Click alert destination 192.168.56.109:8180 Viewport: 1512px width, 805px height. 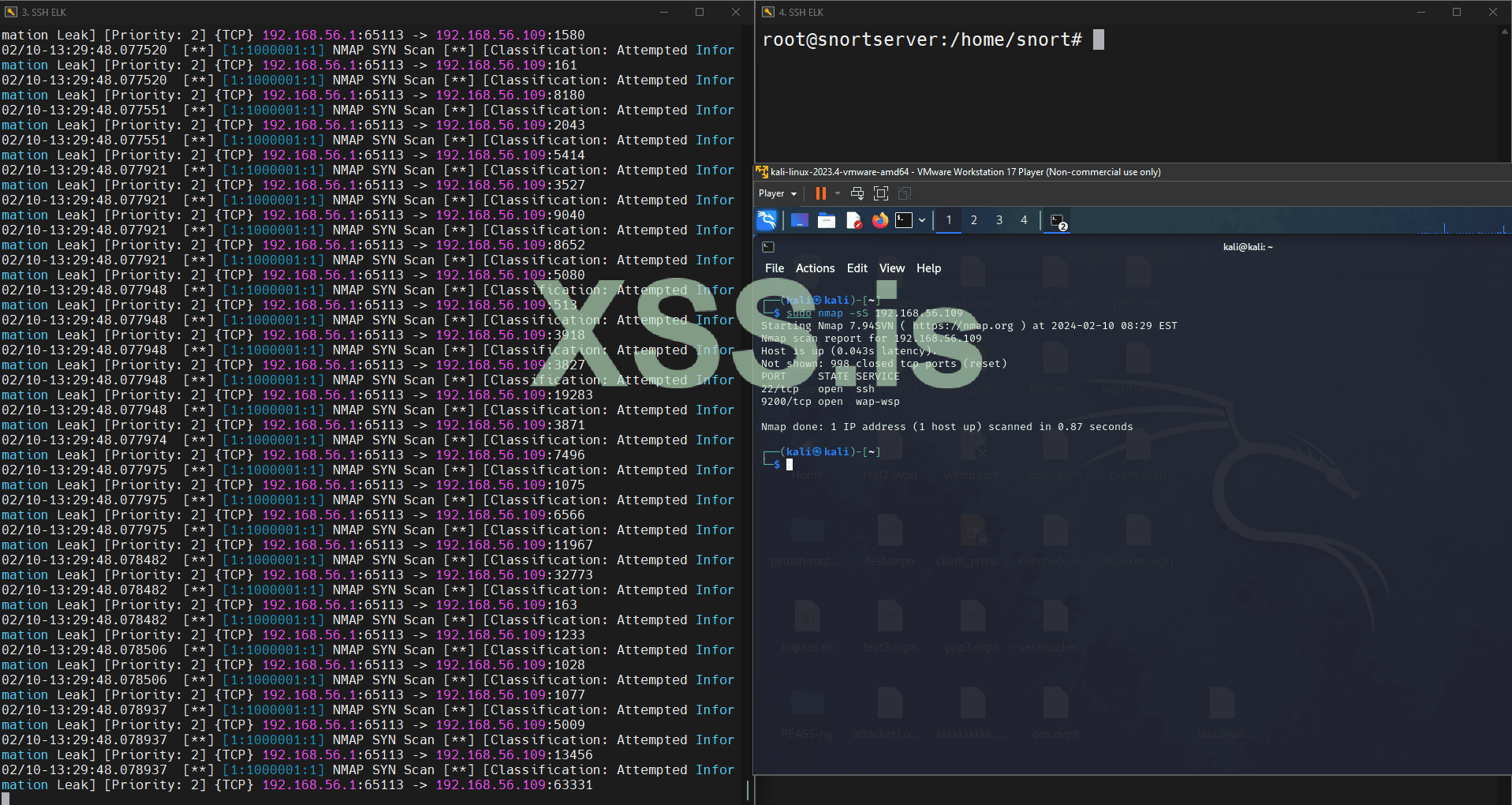[510, 95]
